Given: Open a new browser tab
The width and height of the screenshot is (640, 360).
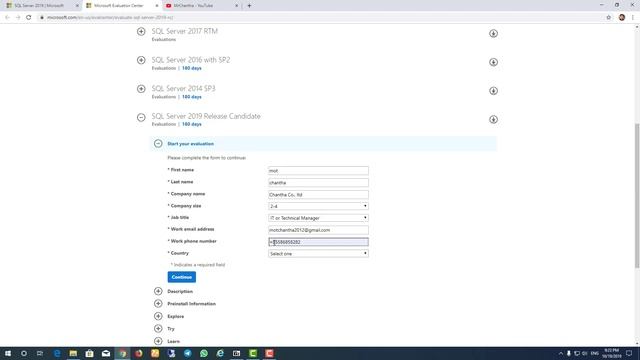Looking at the screenshot, I should coord(249,6).
